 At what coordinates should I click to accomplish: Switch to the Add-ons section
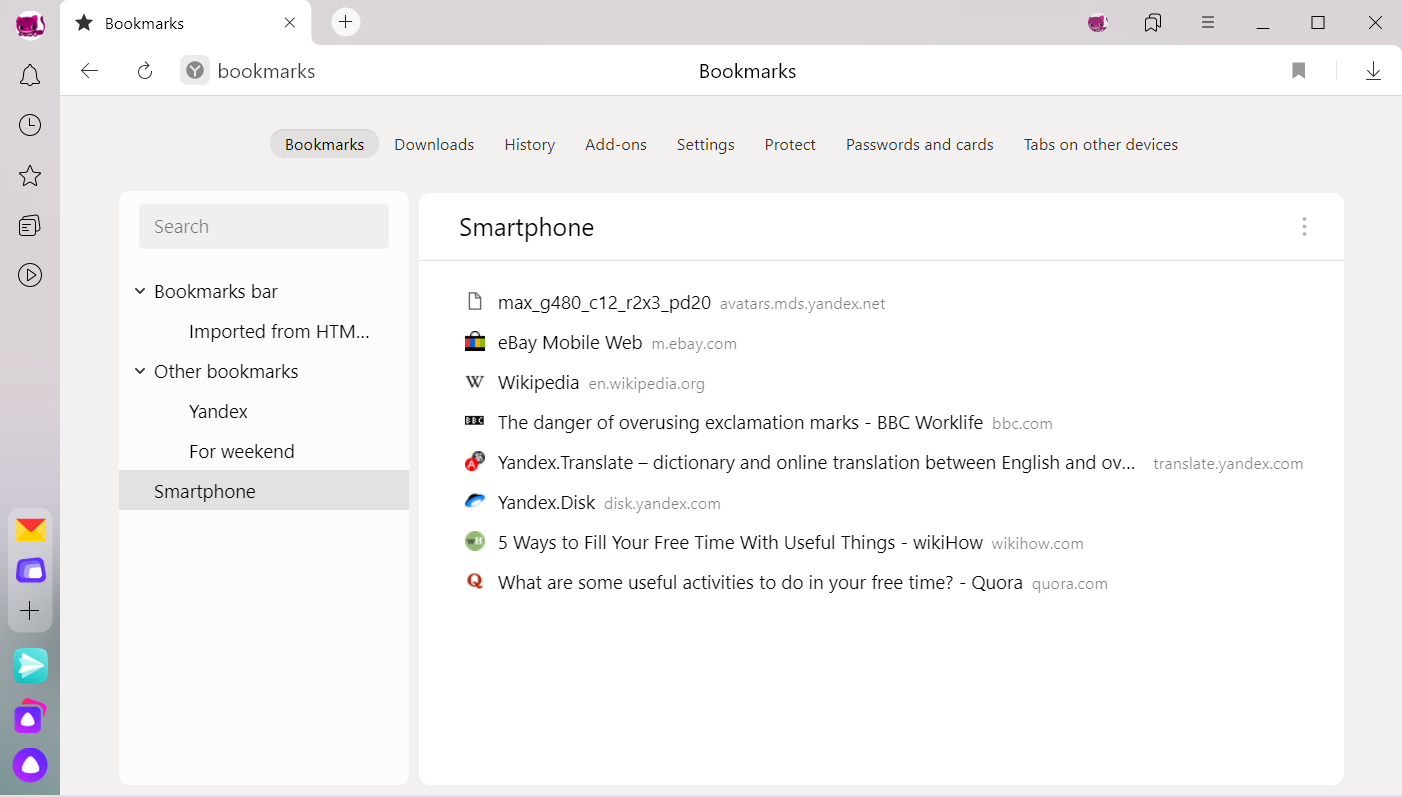pyautogui.click(x=616, y=144)
